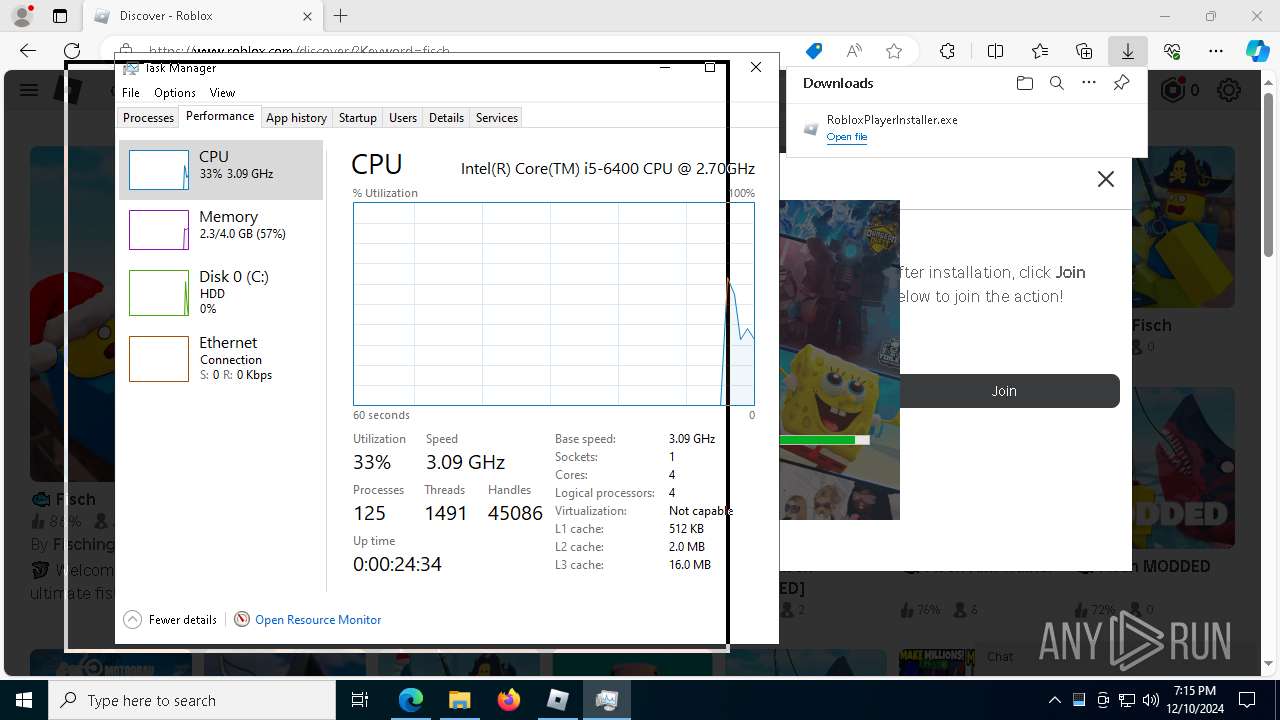Collapse Task Manager with Fewer details
This screenshot has height=720, width=1280.
(x=170, y=620)
